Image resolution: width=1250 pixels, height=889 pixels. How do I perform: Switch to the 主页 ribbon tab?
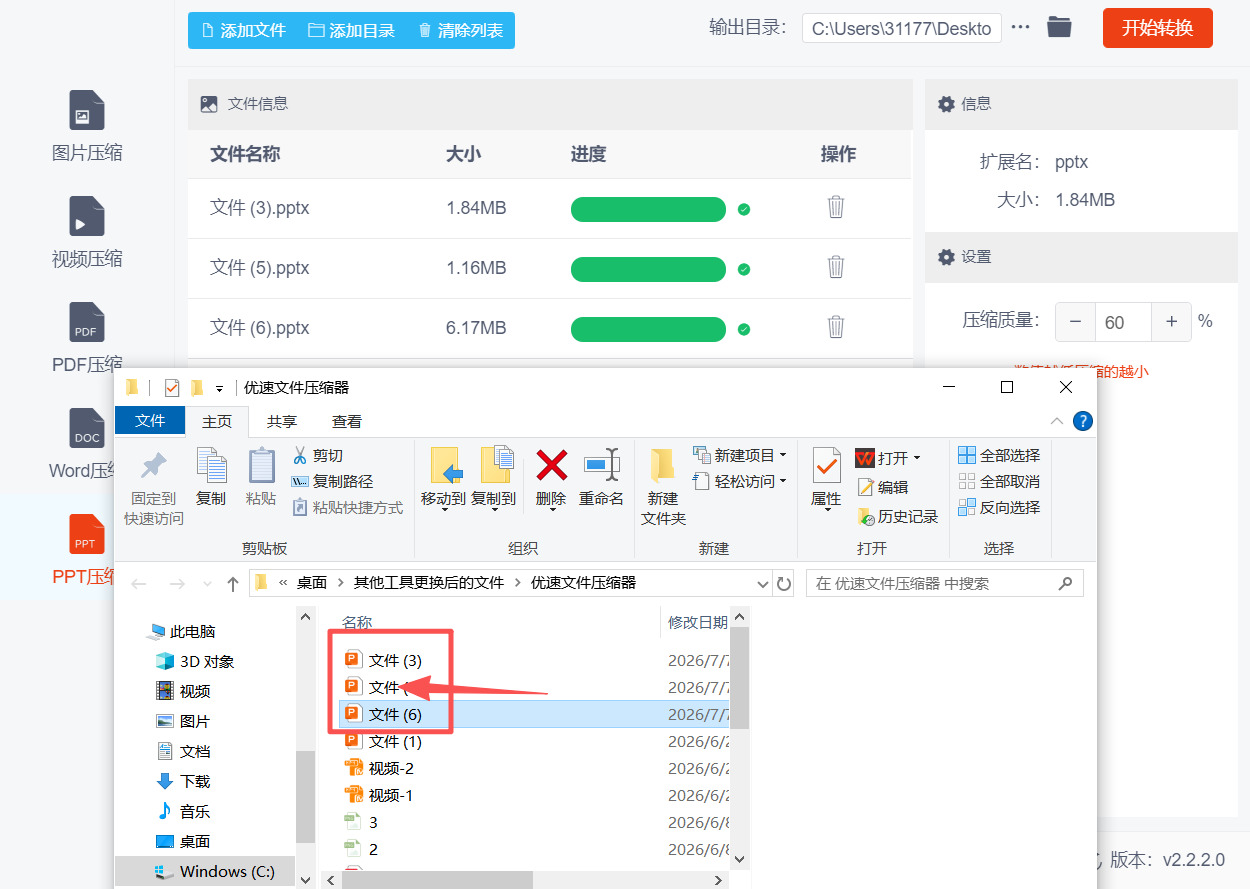point(217,422)
